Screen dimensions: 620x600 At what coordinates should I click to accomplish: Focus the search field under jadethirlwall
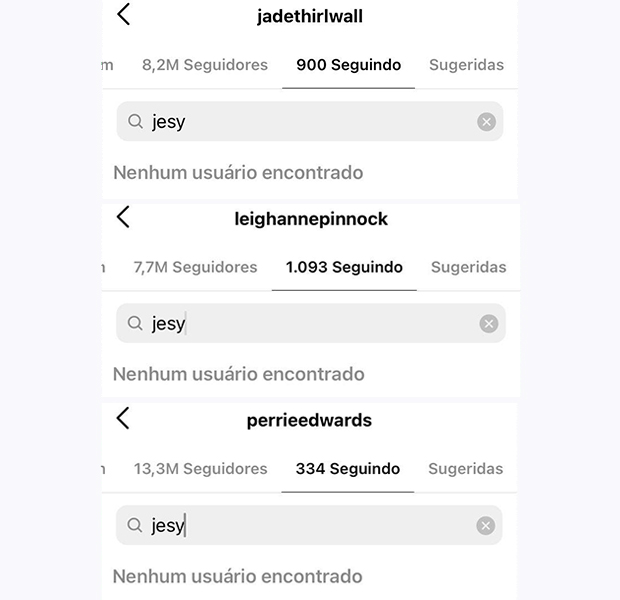click(x=310, y=121)
